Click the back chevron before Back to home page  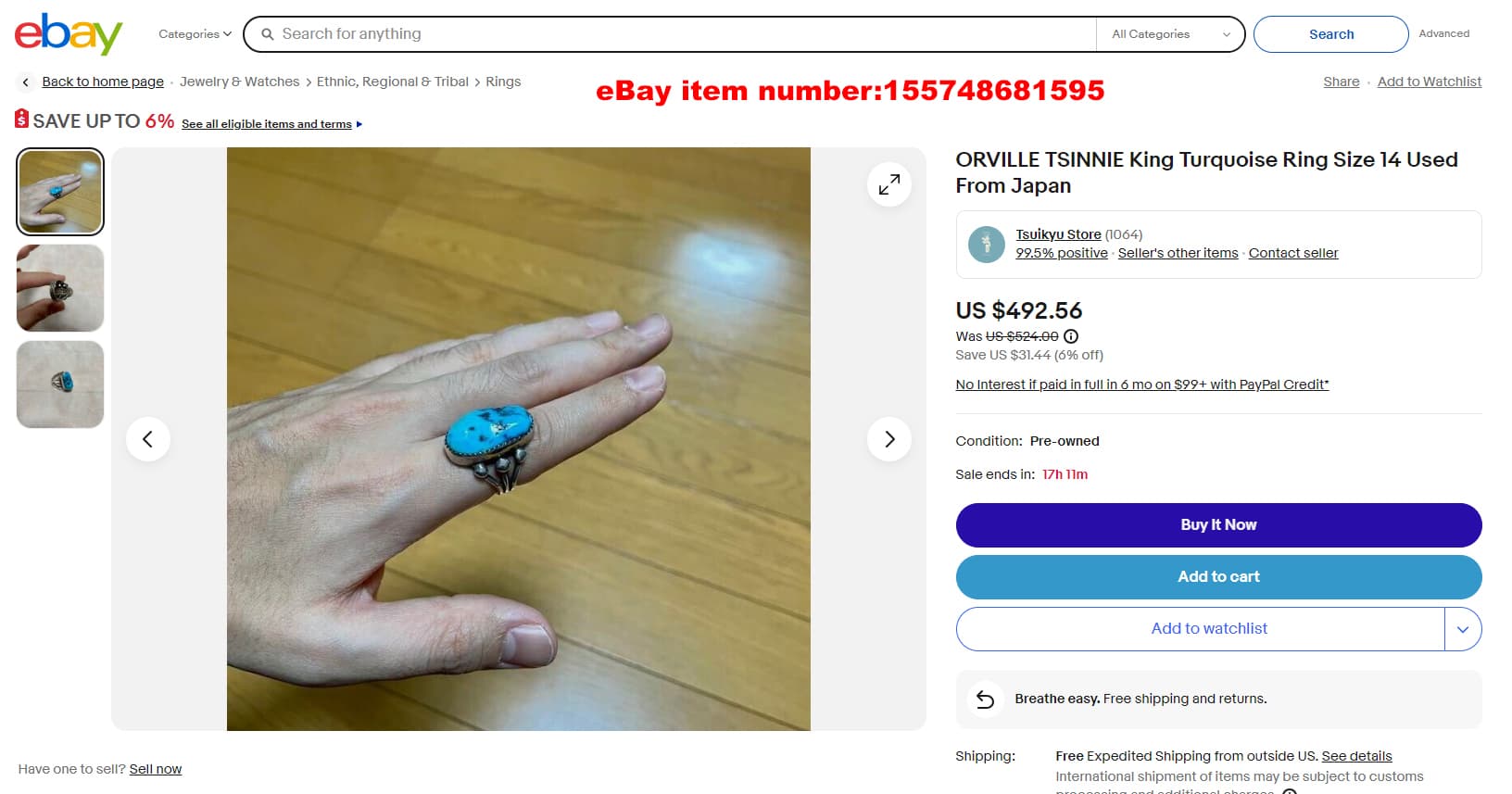click(26, 82)
